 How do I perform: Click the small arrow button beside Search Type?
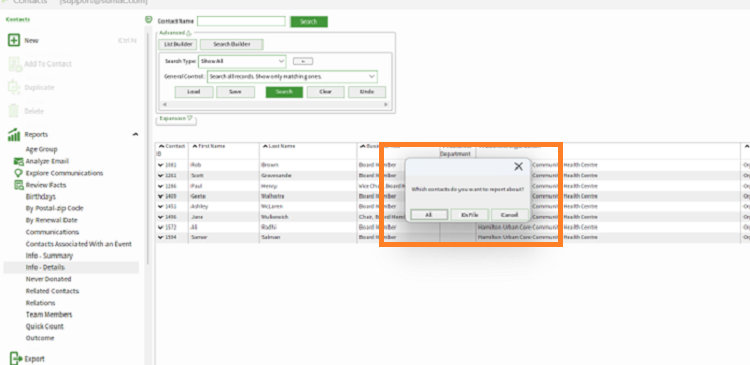pyautogui.click(x=303, y=61)
